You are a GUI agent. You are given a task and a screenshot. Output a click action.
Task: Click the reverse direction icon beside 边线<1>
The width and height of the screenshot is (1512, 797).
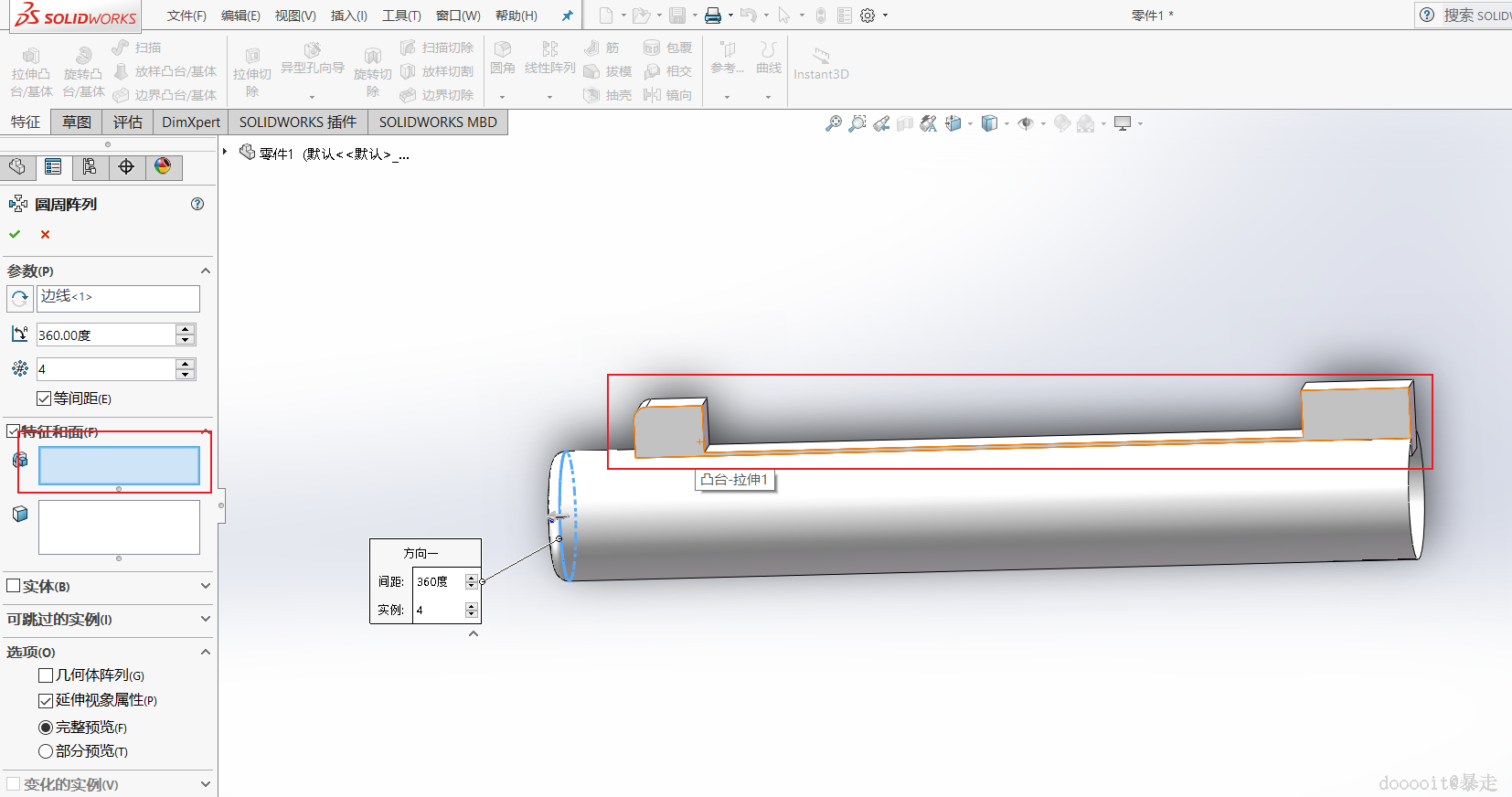(19, 299)
